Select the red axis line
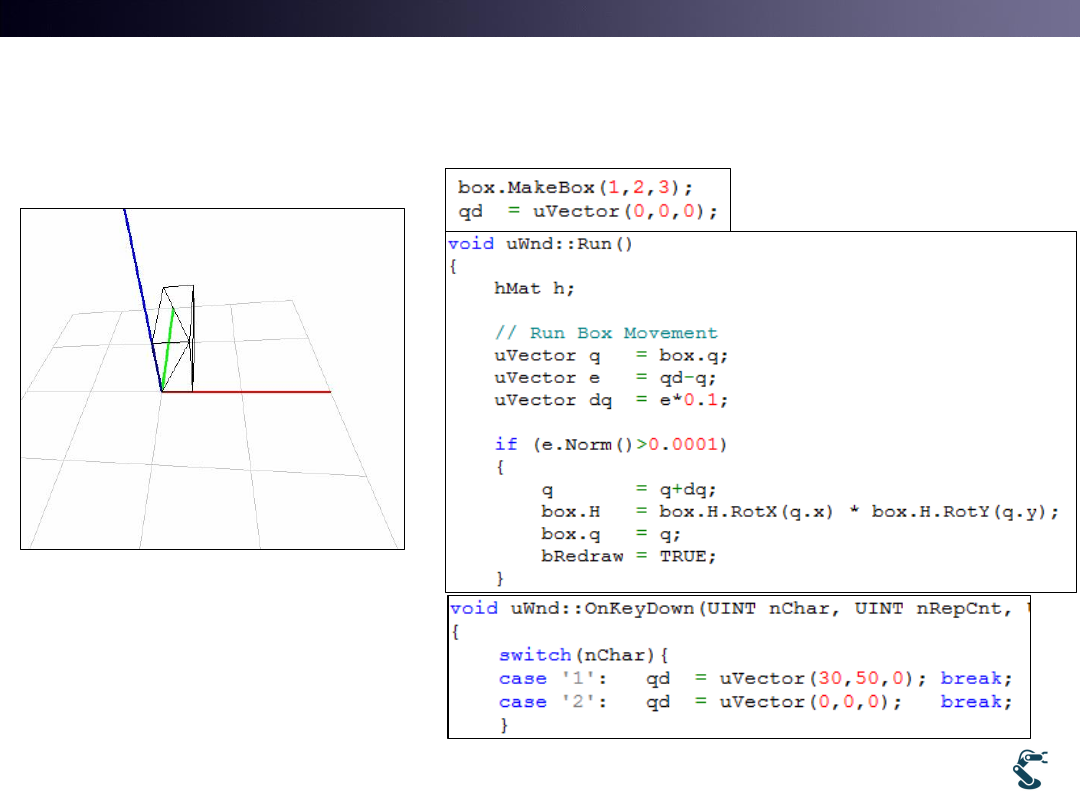1080x810 pixels. 250,392
